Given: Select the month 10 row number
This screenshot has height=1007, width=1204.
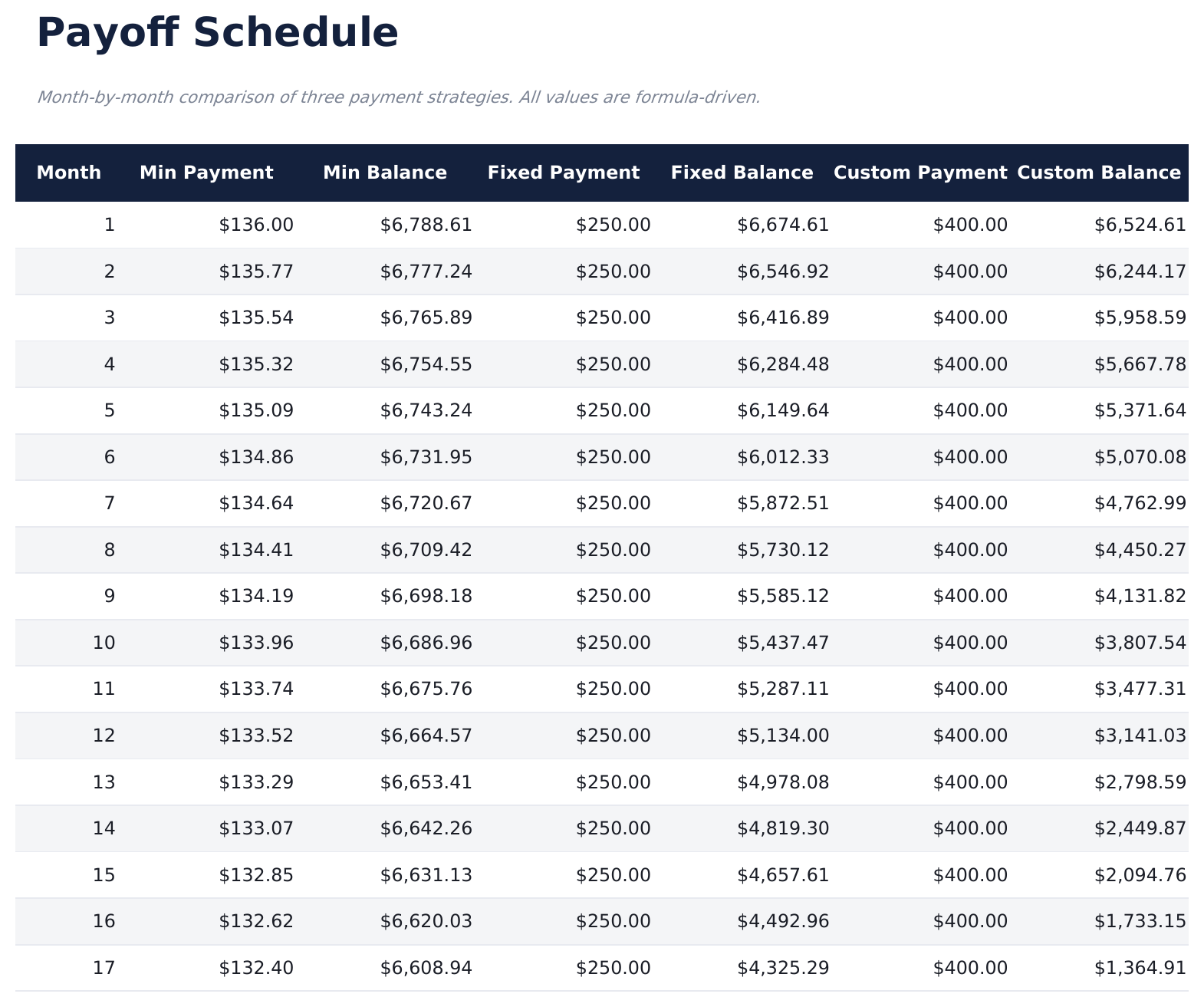Looking at the screenshot, I should coord(104,643).
